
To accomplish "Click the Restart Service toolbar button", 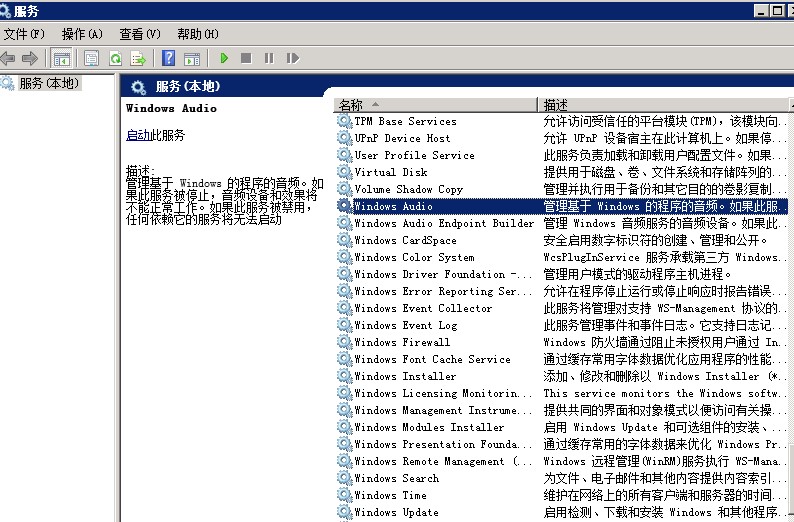I will click(x=293, y=58).
